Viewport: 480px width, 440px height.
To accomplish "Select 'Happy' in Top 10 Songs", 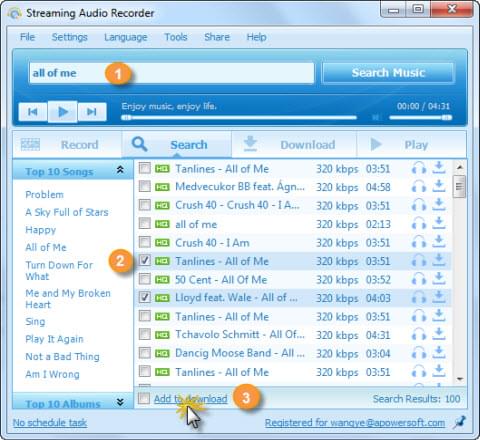I will (x=40, y=230).
